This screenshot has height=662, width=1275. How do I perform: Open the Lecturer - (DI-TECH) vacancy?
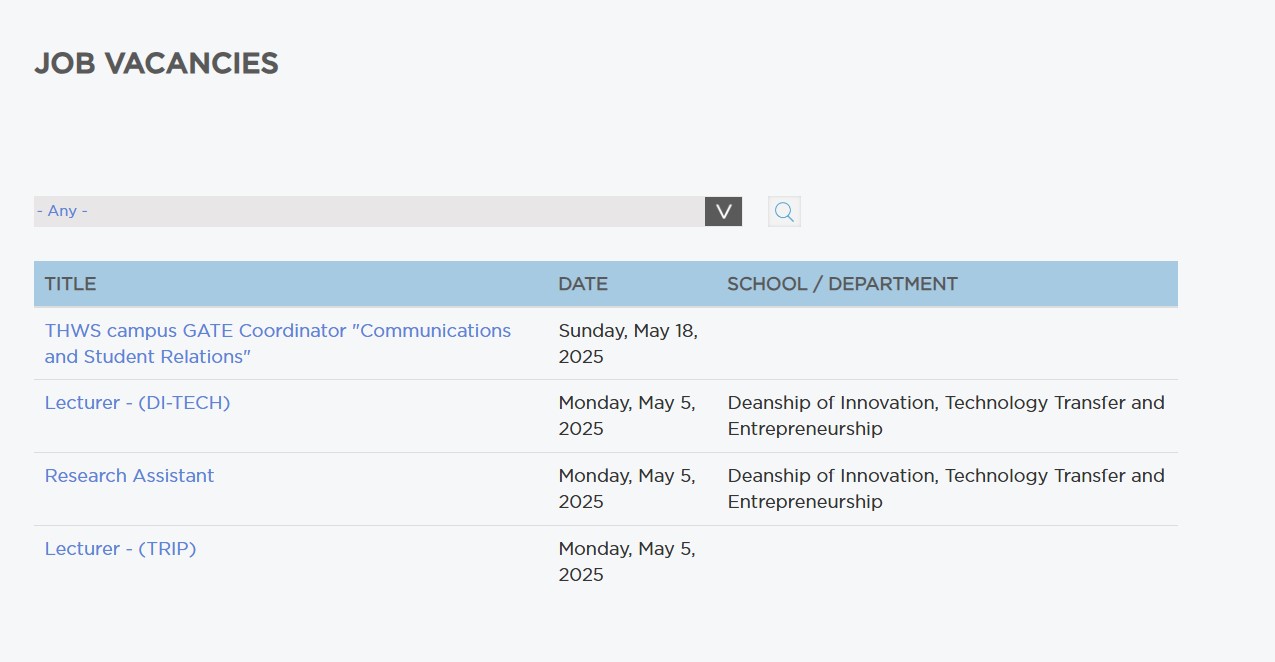pos(137,402)
